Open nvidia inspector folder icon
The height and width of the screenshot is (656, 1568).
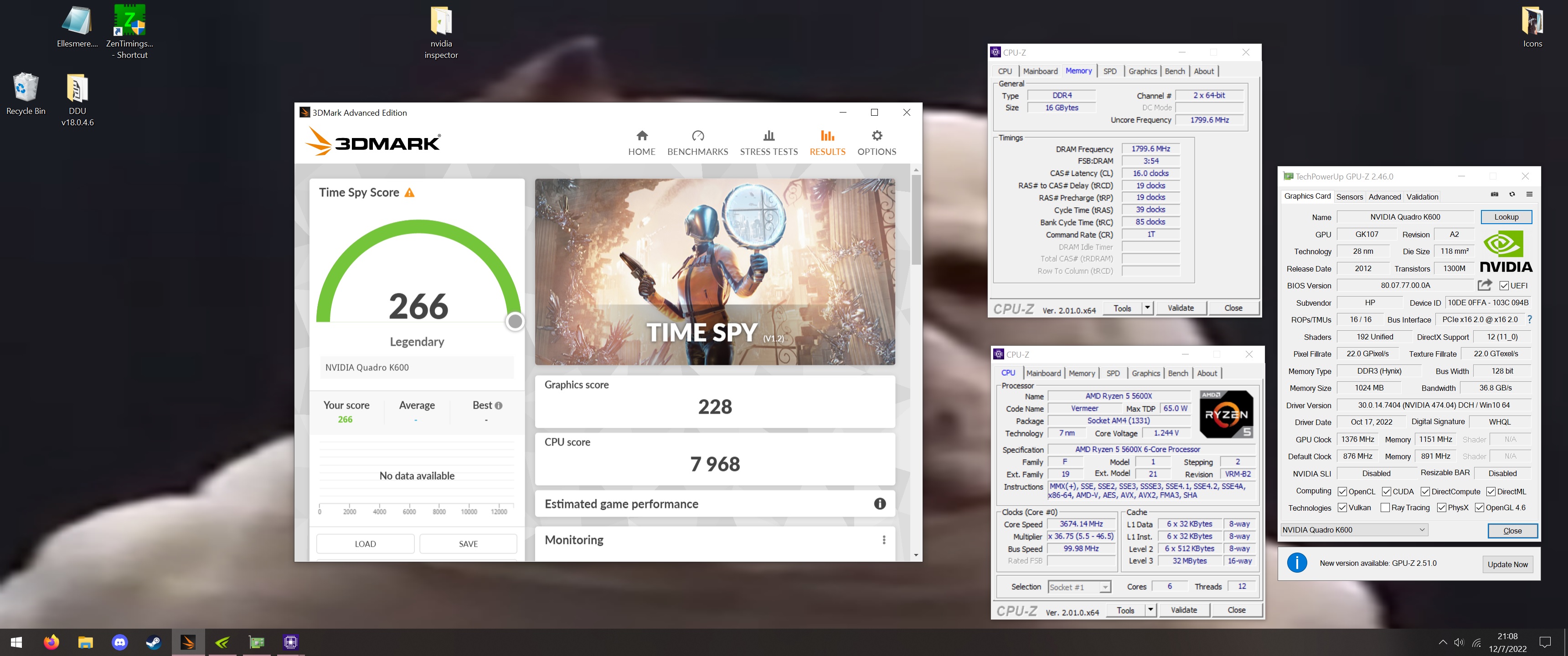point(441,33)
